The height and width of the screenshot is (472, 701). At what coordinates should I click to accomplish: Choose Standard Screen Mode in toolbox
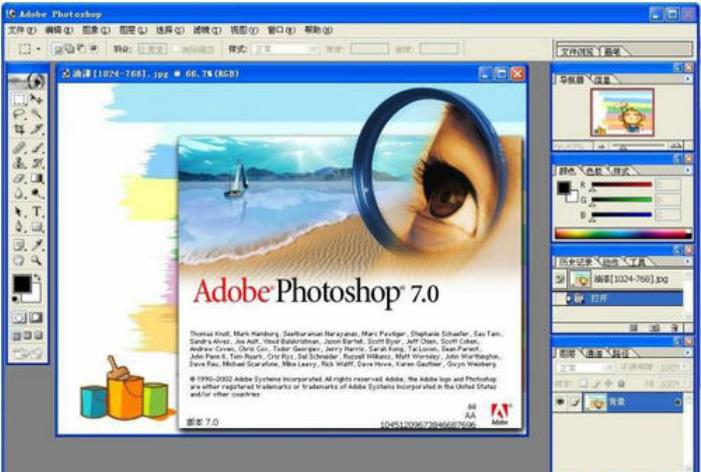pos(17,336)
